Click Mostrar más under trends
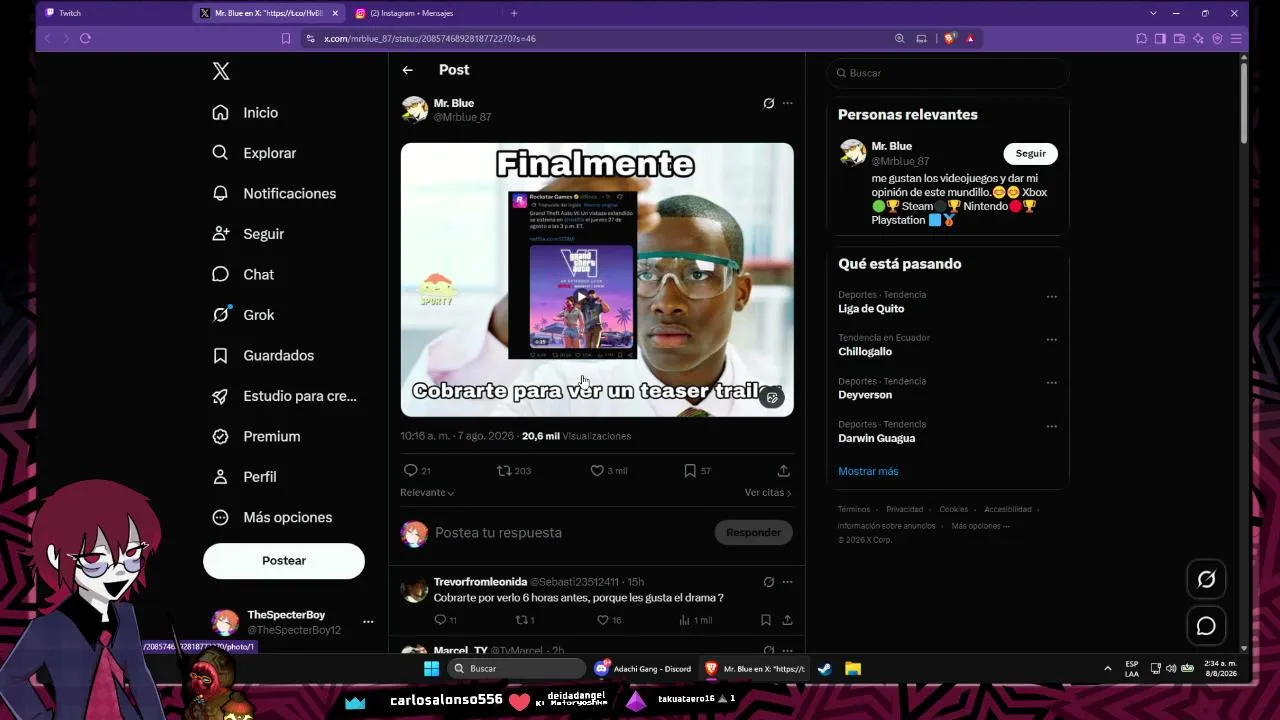Image resolution: width=1280 pixels, height=720 pixels. tap(868, 471)
